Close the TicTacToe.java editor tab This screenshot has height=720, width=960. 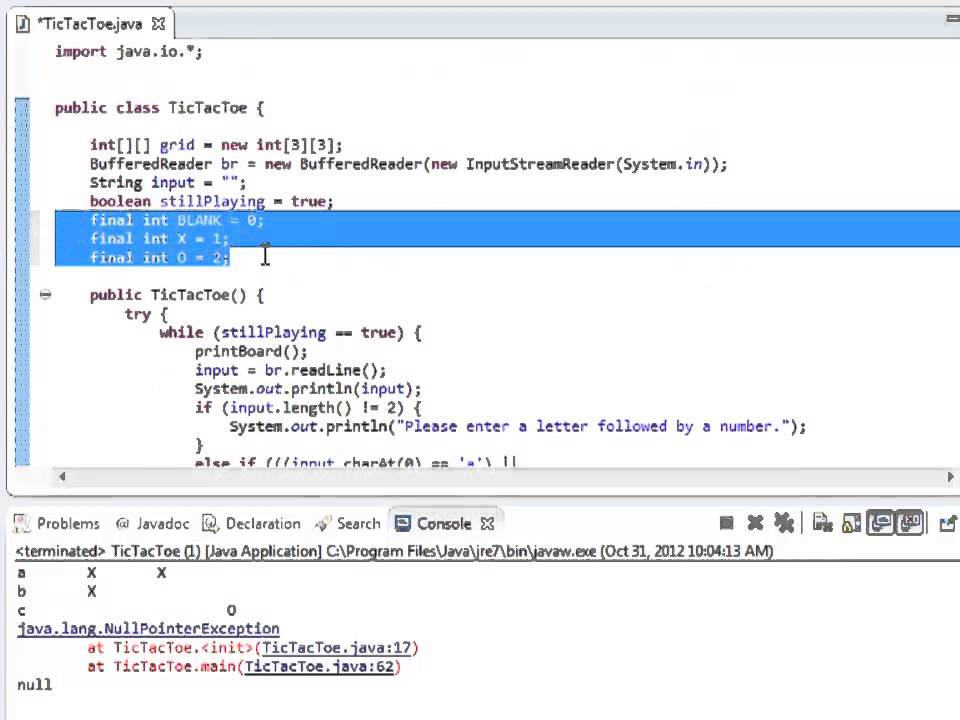[158, 24]
